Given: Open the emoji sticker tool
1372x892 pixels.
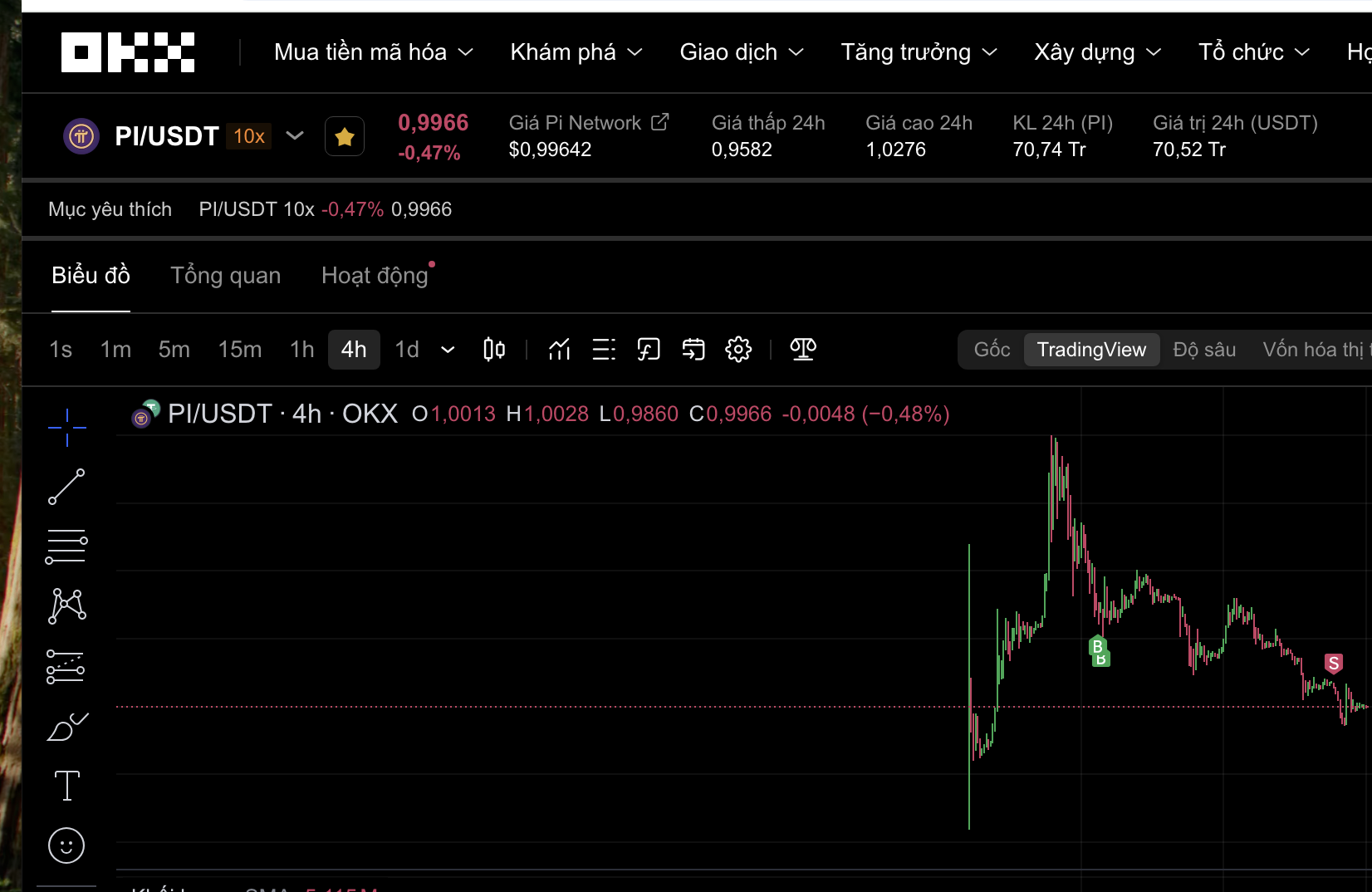Looking at the screenshot, I should pyautogui.click(x=66, y=845).
